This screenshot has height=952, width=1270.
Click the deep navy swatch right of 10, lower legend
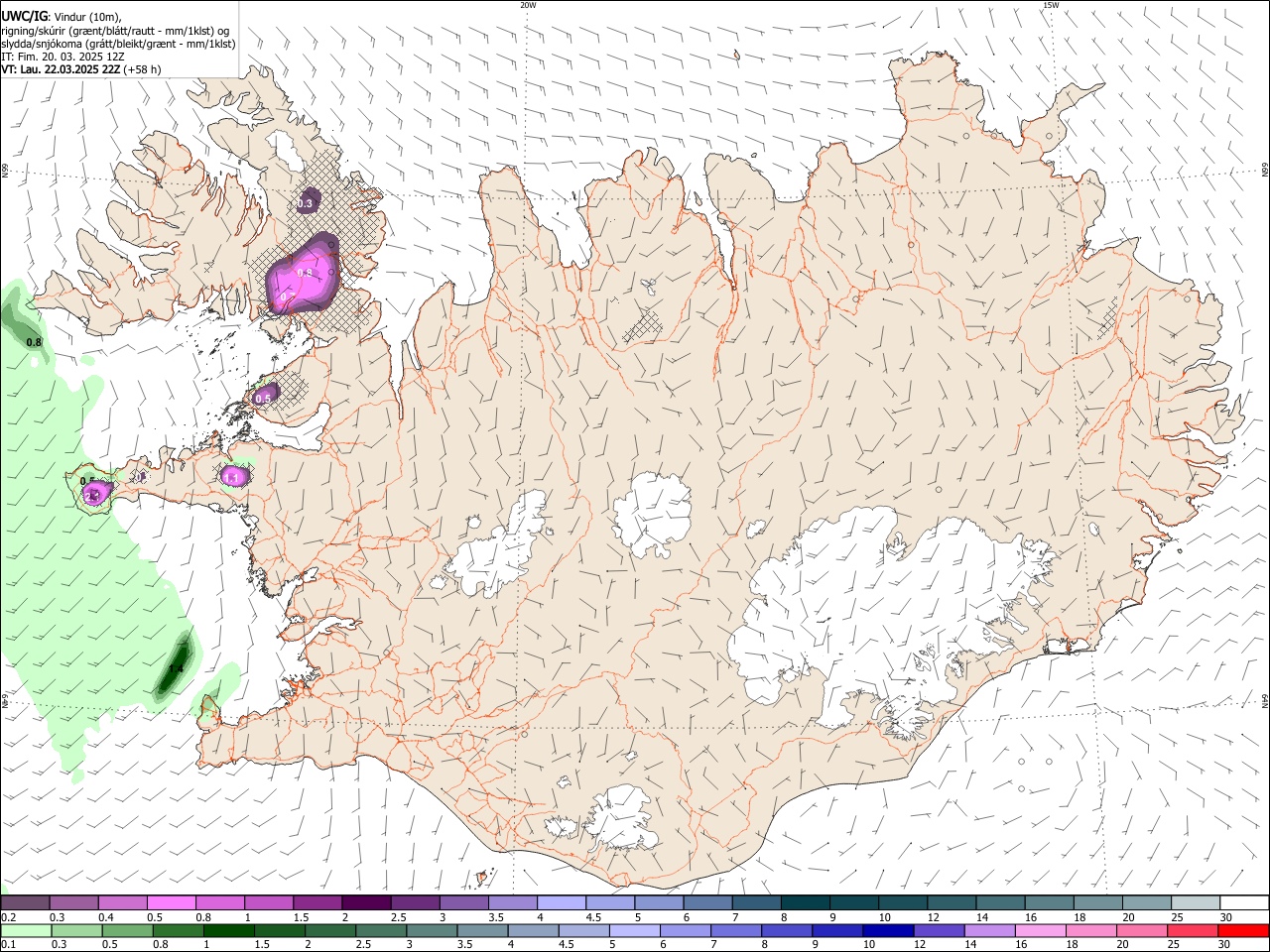[888, 931]
